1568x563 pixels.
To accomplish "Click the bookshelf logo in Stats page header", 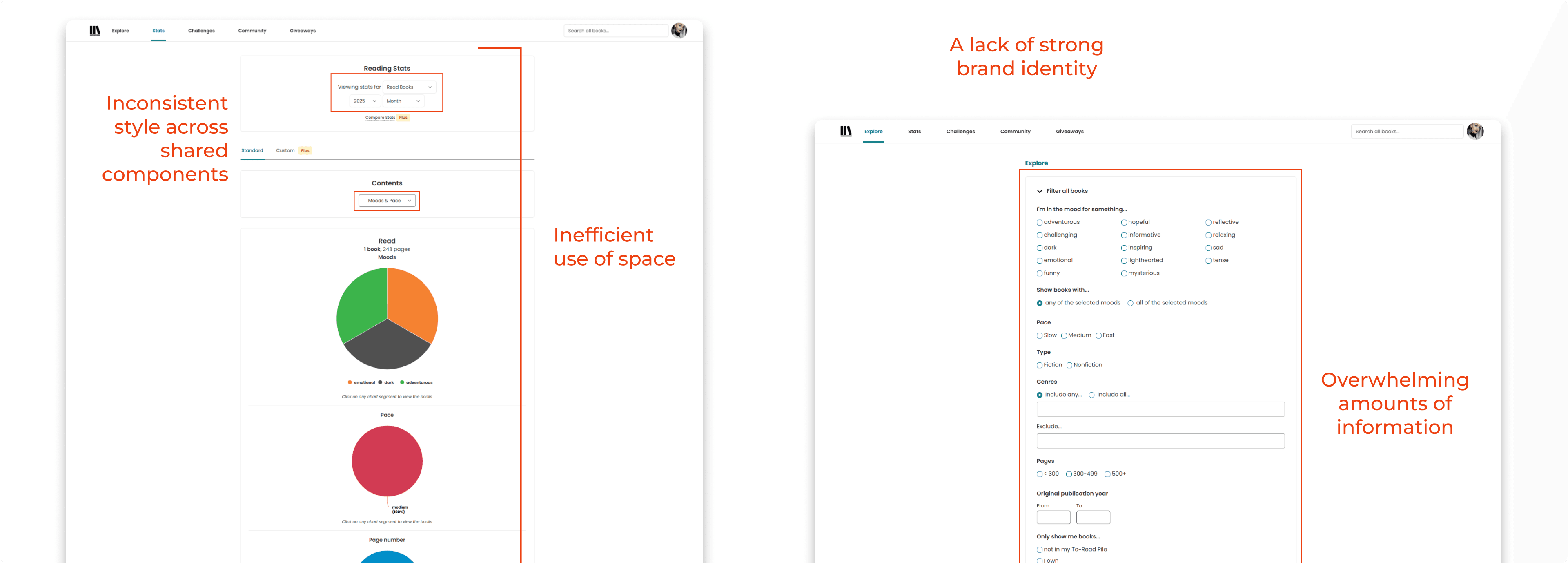I will tap(95, 31).
